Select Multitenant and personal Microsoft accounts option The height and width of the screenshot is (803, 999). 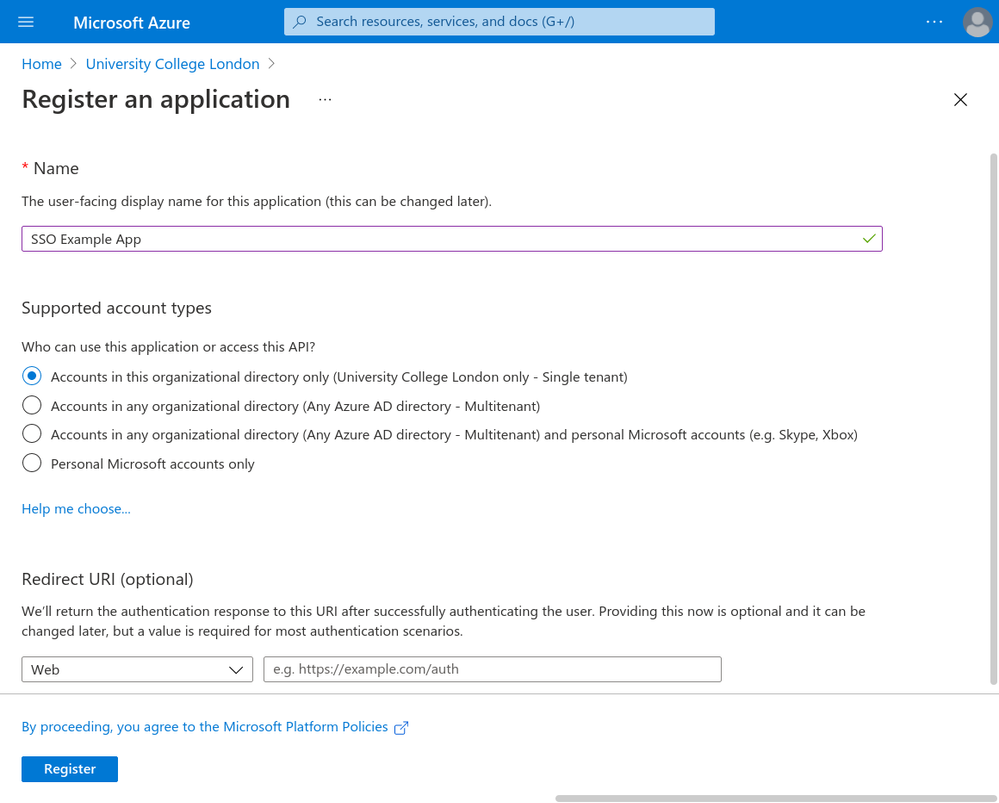pyautogui.click(x=32, y=434)
